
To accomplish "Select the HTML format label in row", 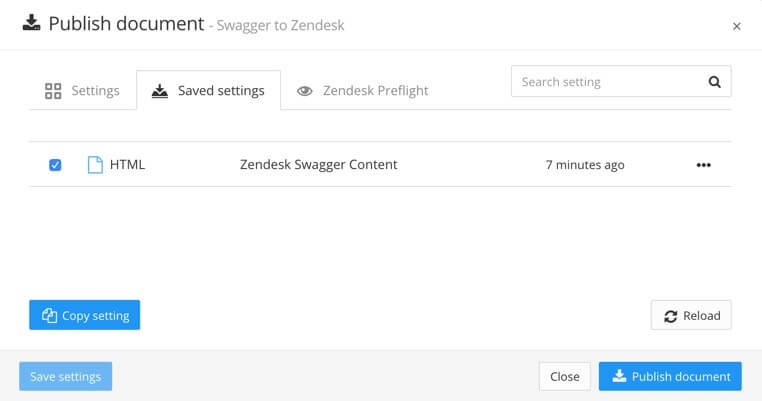I will (127, 165).
